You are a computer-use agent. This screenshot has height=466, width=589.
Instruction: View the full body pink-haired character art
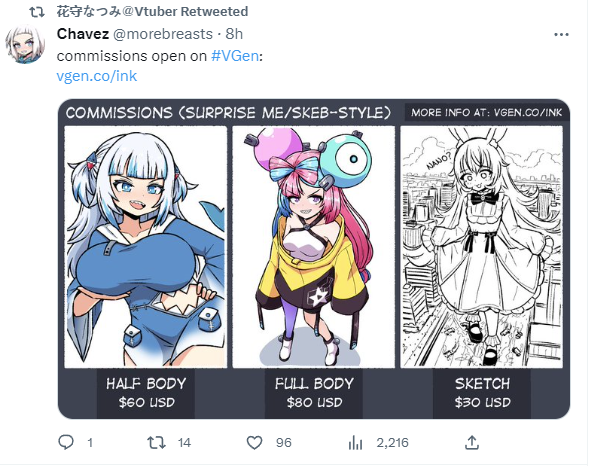click(x=314, y=247)
